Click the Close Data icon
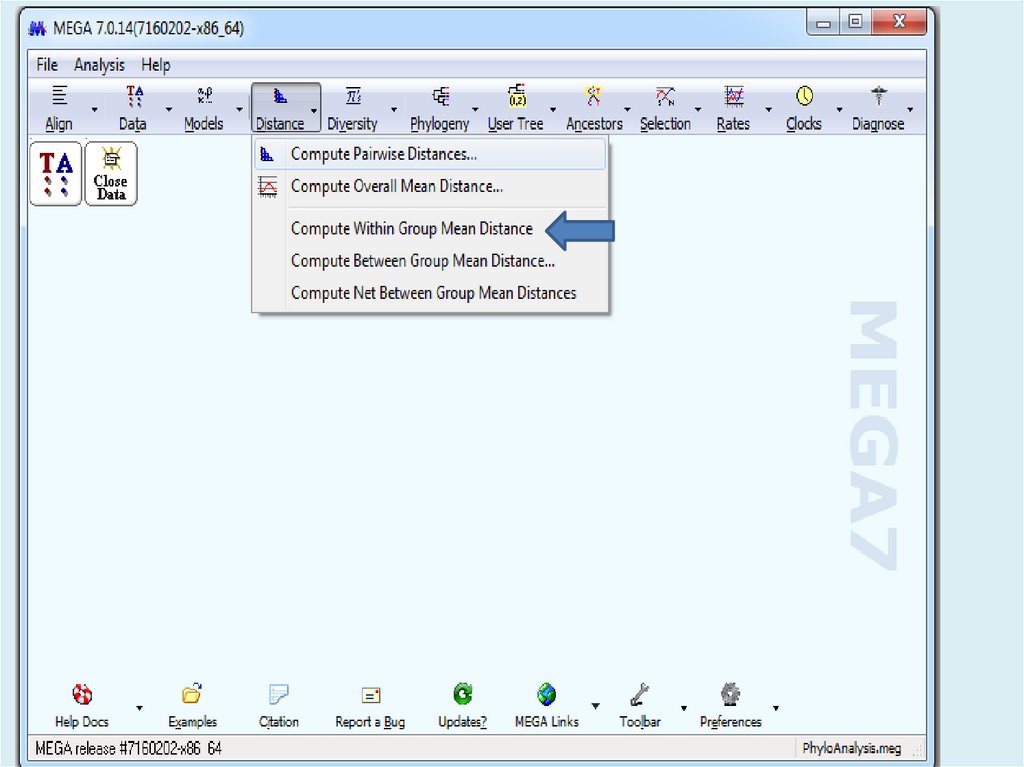The image size is (1024, 767). pyautogui.click(x=111, y=173)
